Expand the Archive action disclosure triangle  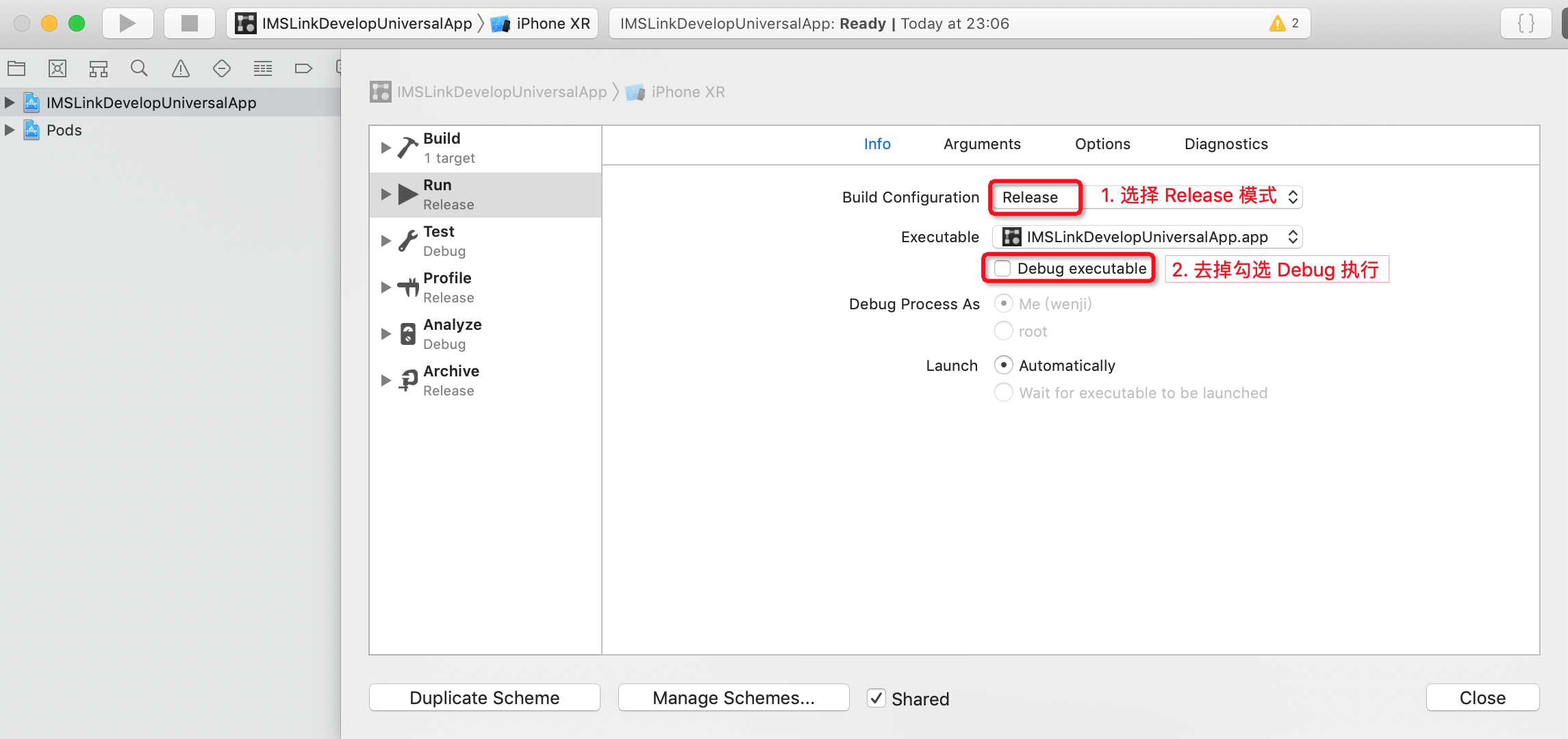pyautogui.click(x=385, y=380)
